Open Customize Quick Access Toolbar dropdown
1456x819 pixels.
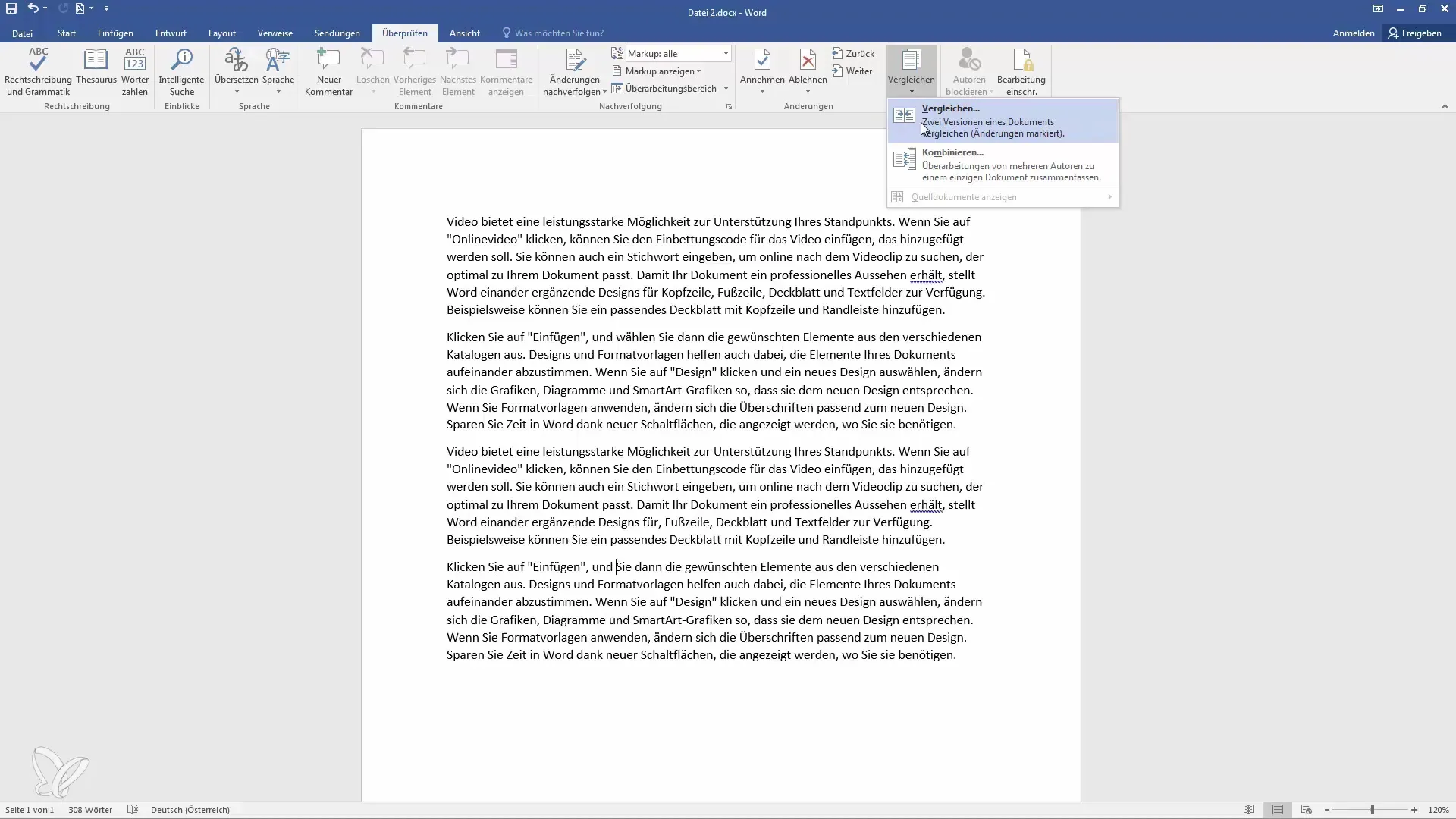pyautogui.click(x=106, y=8)
